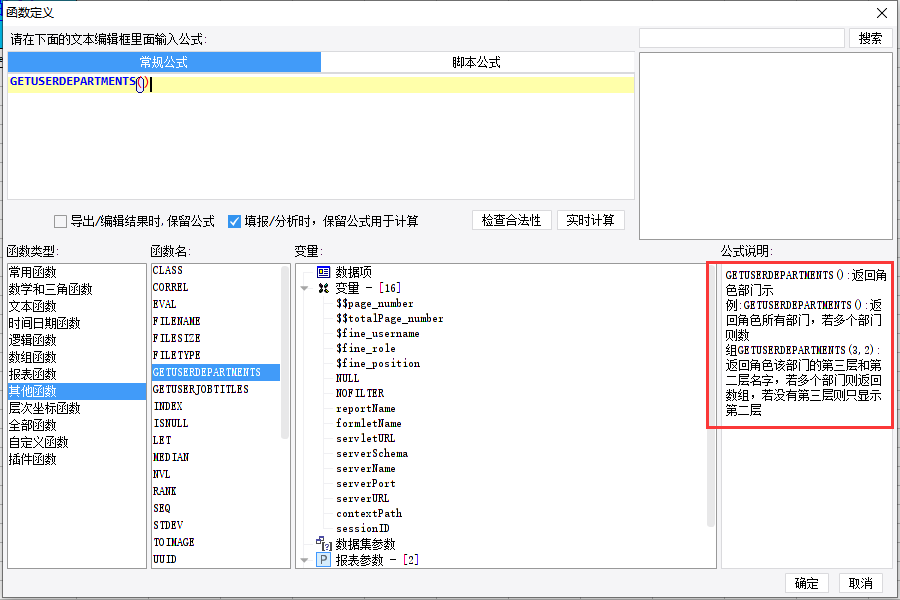Click the function name list scrollbar
The height and width of the screenshot is (600, 900).
click(285, 352)
